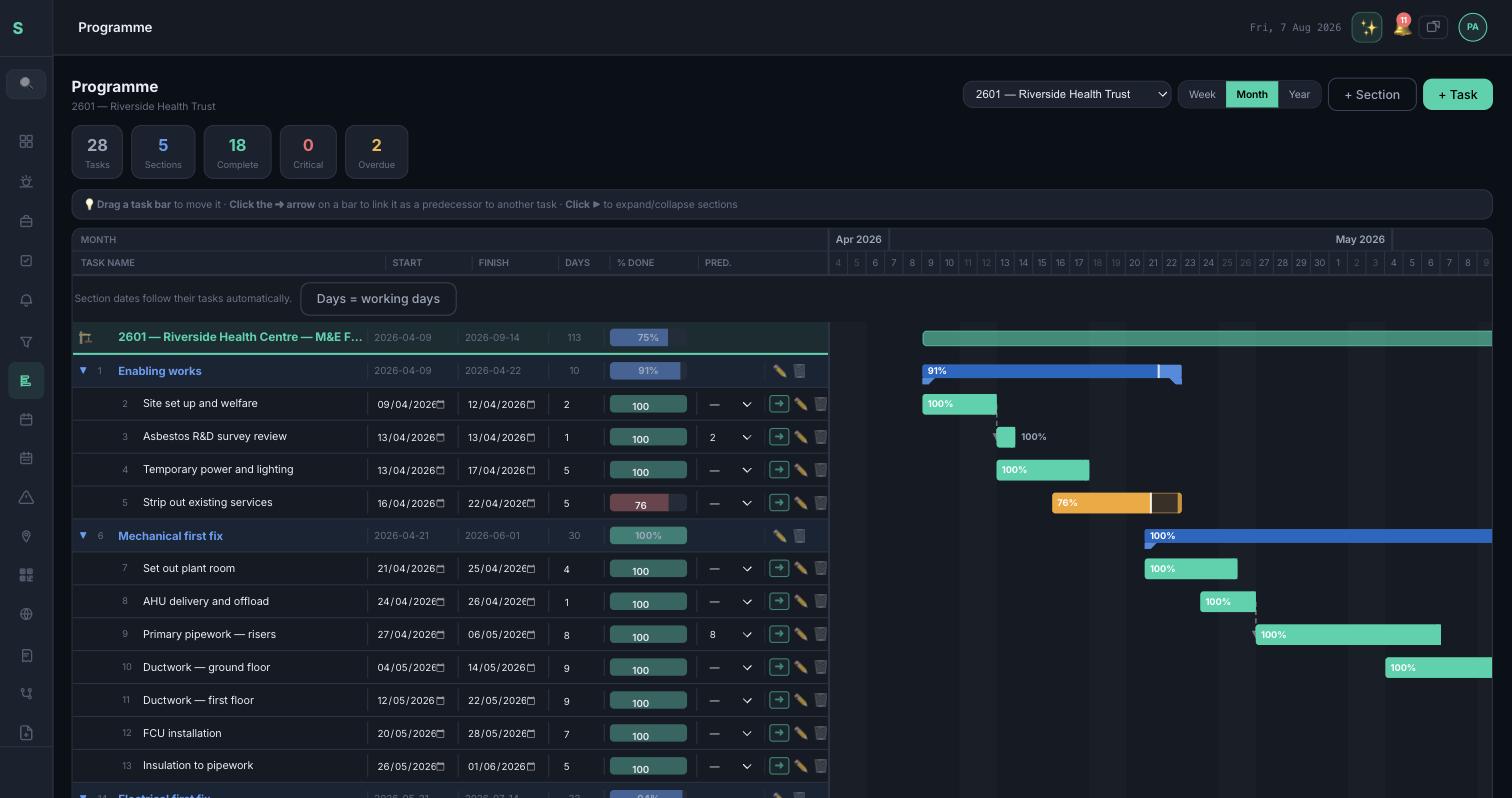The width and height of the screenshot is (1512, 798).
Task: Open the 2601 — Riverside Health Trust project dropdown
Action: click(1067, 94)
